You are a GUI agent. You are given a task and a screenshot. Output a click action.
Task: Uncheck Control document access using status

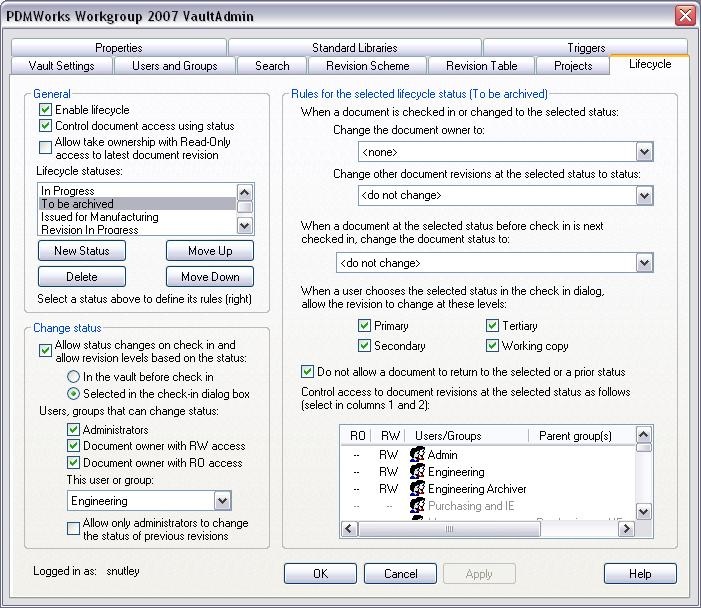point(45,126)
